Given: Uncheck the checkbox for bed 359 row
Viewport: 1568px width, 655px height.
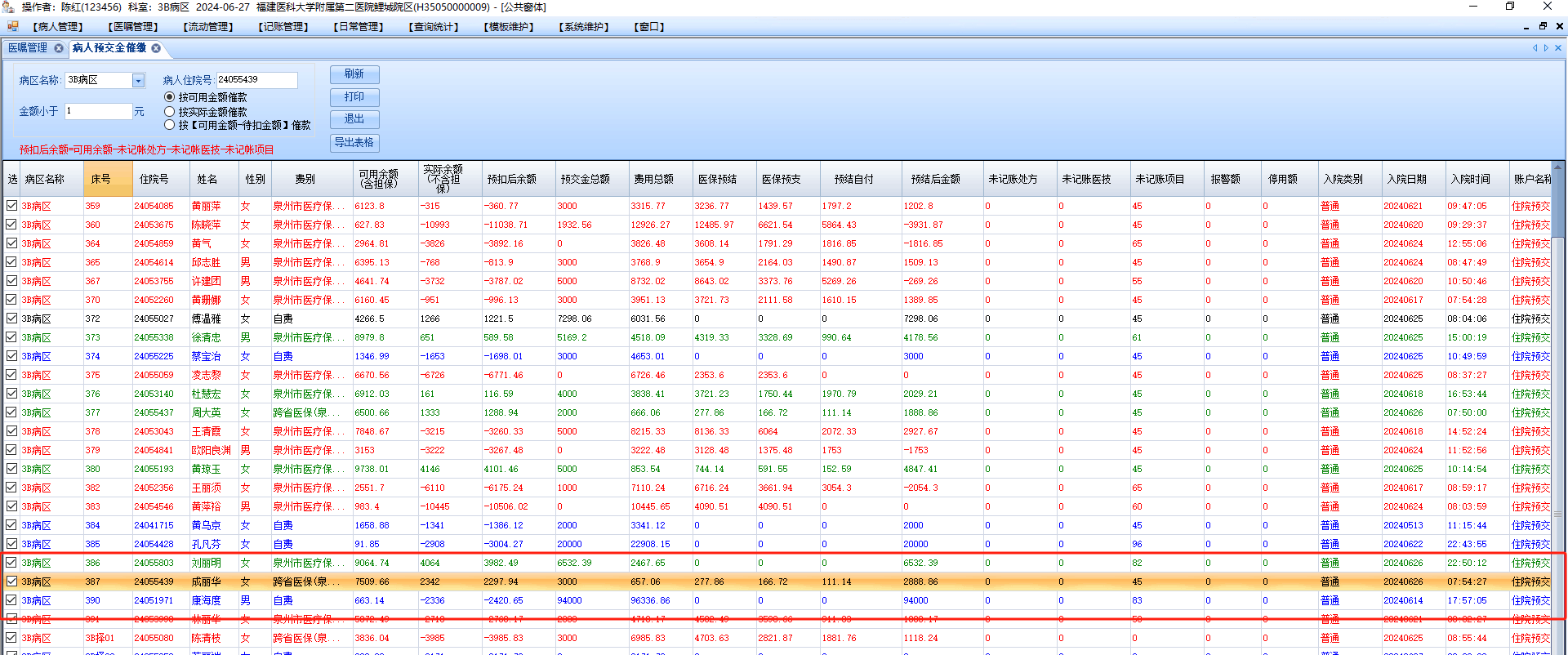Looking at the screenshot, I should tap(11, 206).
